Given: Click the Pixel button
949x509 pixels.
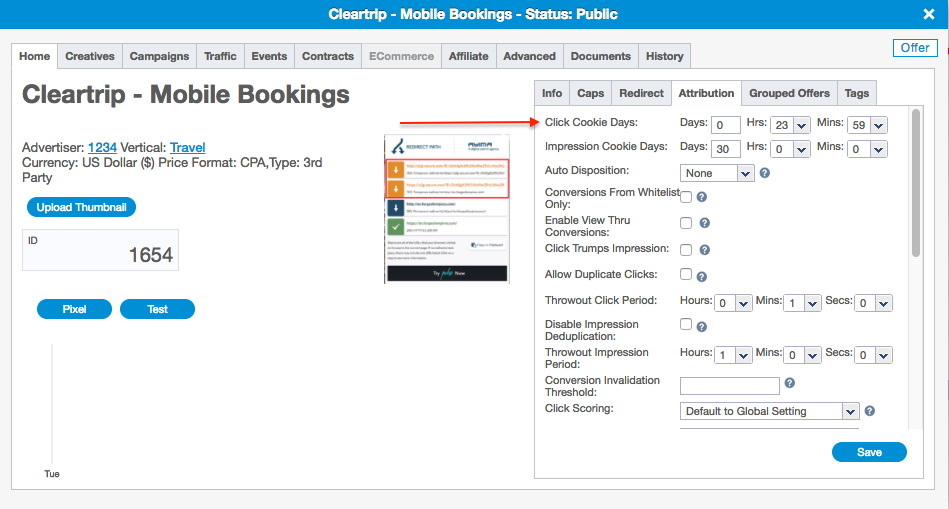Looking at the screenshot, I should pos(74,309).
